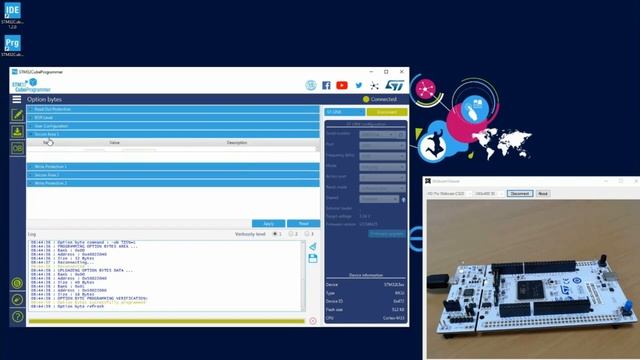640x360 pixels.
Task: Open the Mode dropdown
Action: (x=382, y=167)
